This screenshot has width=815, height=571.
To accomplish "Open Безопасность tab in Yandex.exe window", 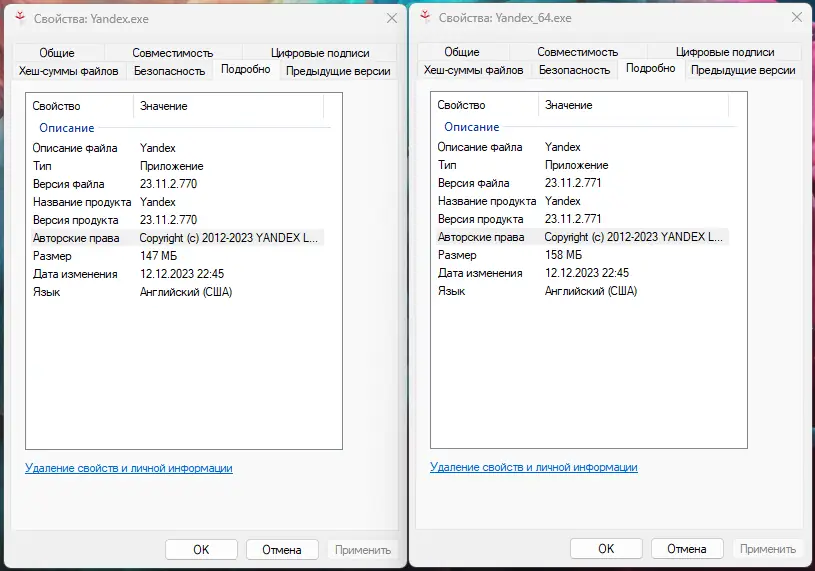I will [x=169, y=71].
